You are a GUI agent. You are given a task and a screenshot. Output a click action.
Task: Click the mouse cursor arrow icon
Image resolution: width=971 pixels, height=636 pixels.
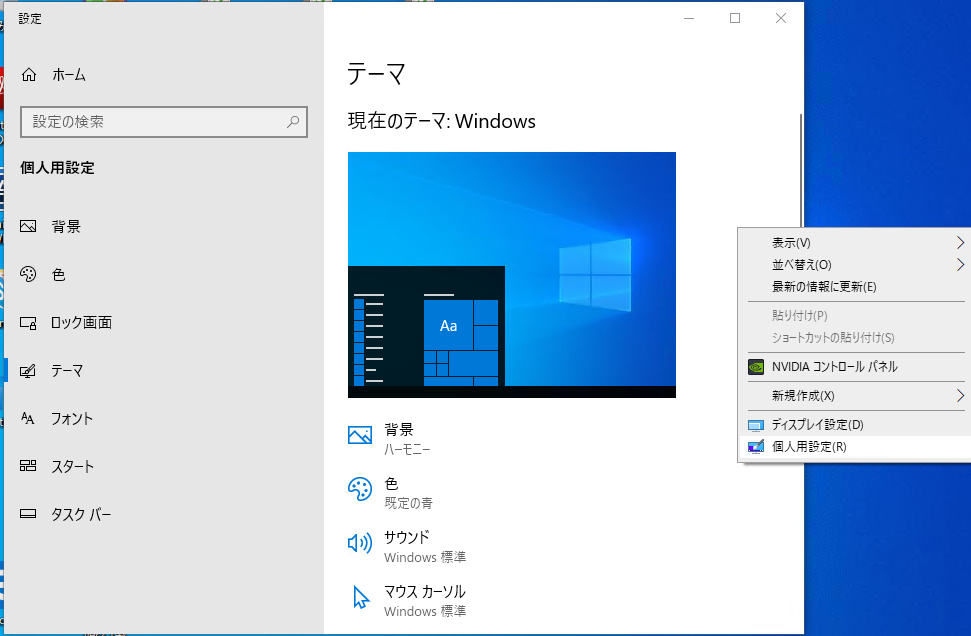pos(361,598)
